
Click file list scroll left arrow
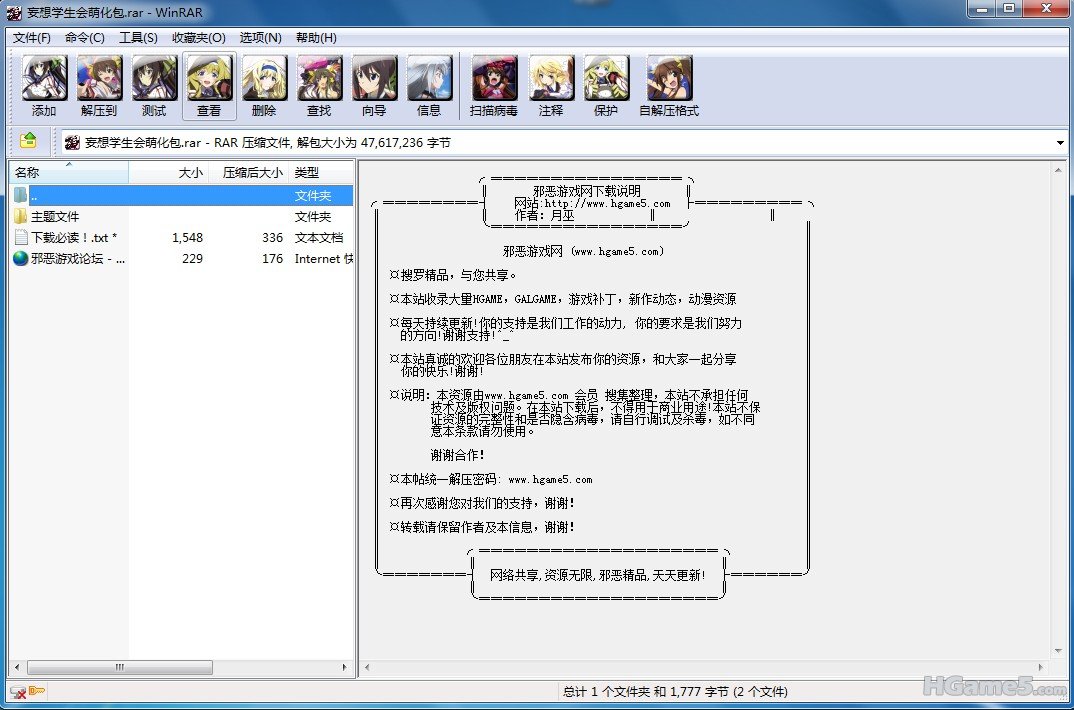[x=17, y=667]
